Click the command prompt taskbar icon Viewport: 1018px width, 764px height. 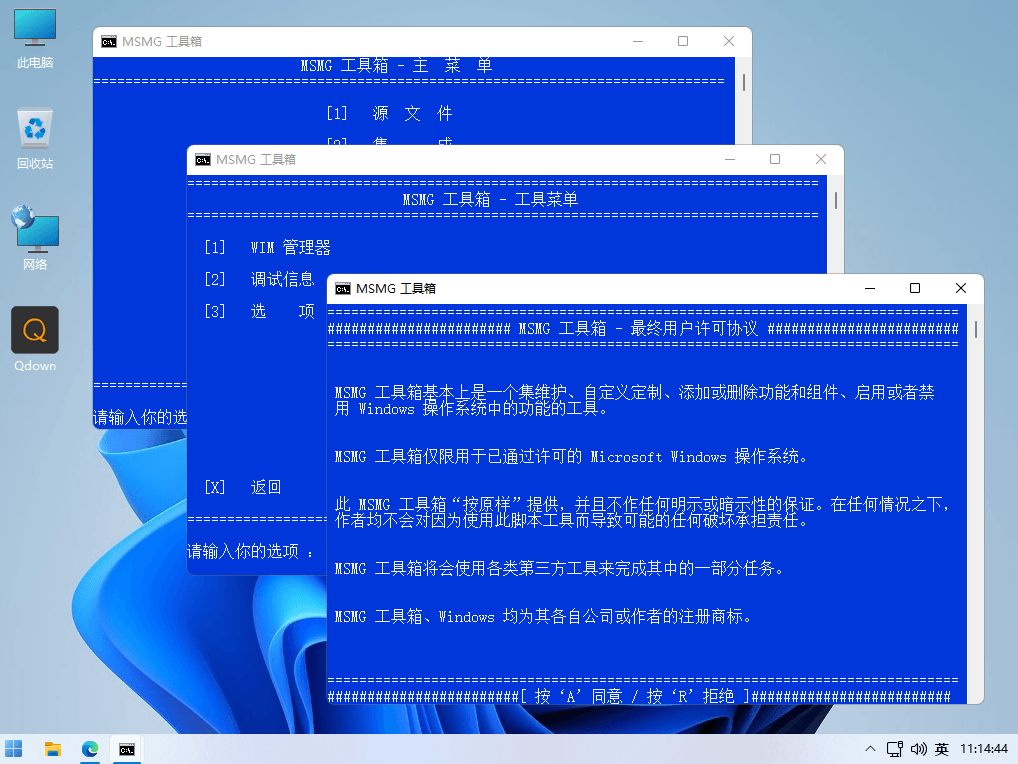[x=127, y=748]
